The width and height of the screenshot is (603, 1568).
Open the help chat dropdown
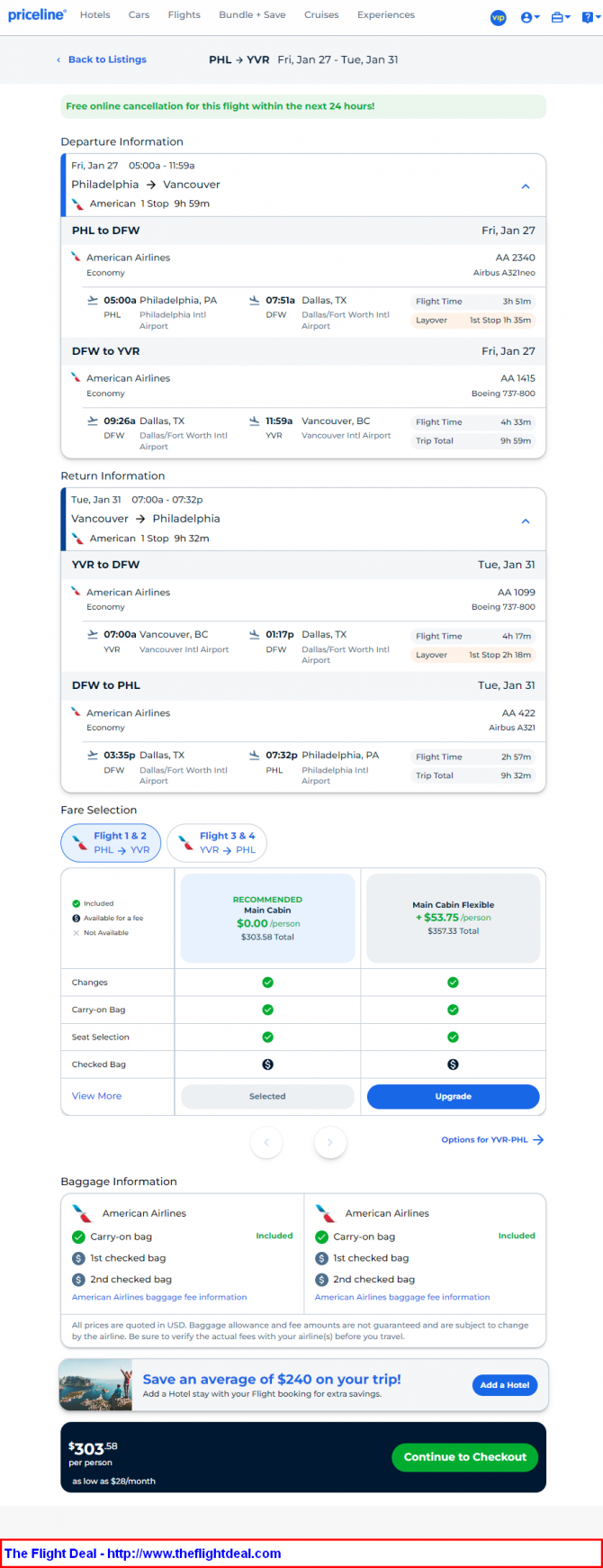pyautogui.click(x=589, y=17)
